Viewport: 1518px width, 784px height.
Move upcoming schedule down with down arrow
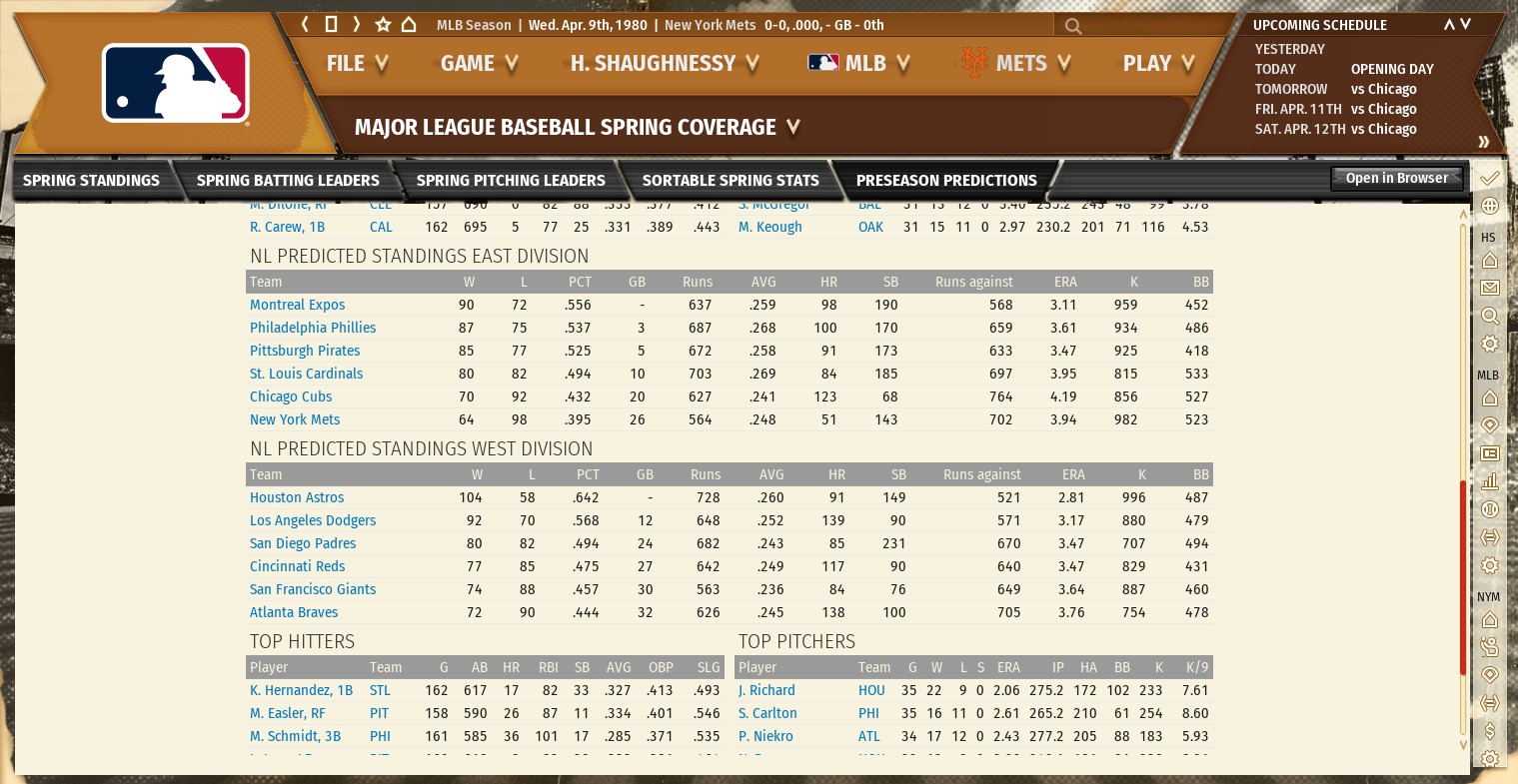pyautogui.click(x=1466, y=24)
